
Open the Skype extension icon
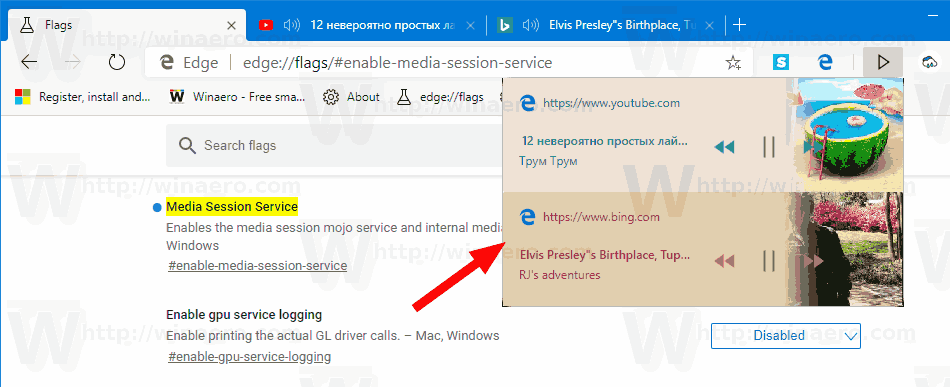781,62
